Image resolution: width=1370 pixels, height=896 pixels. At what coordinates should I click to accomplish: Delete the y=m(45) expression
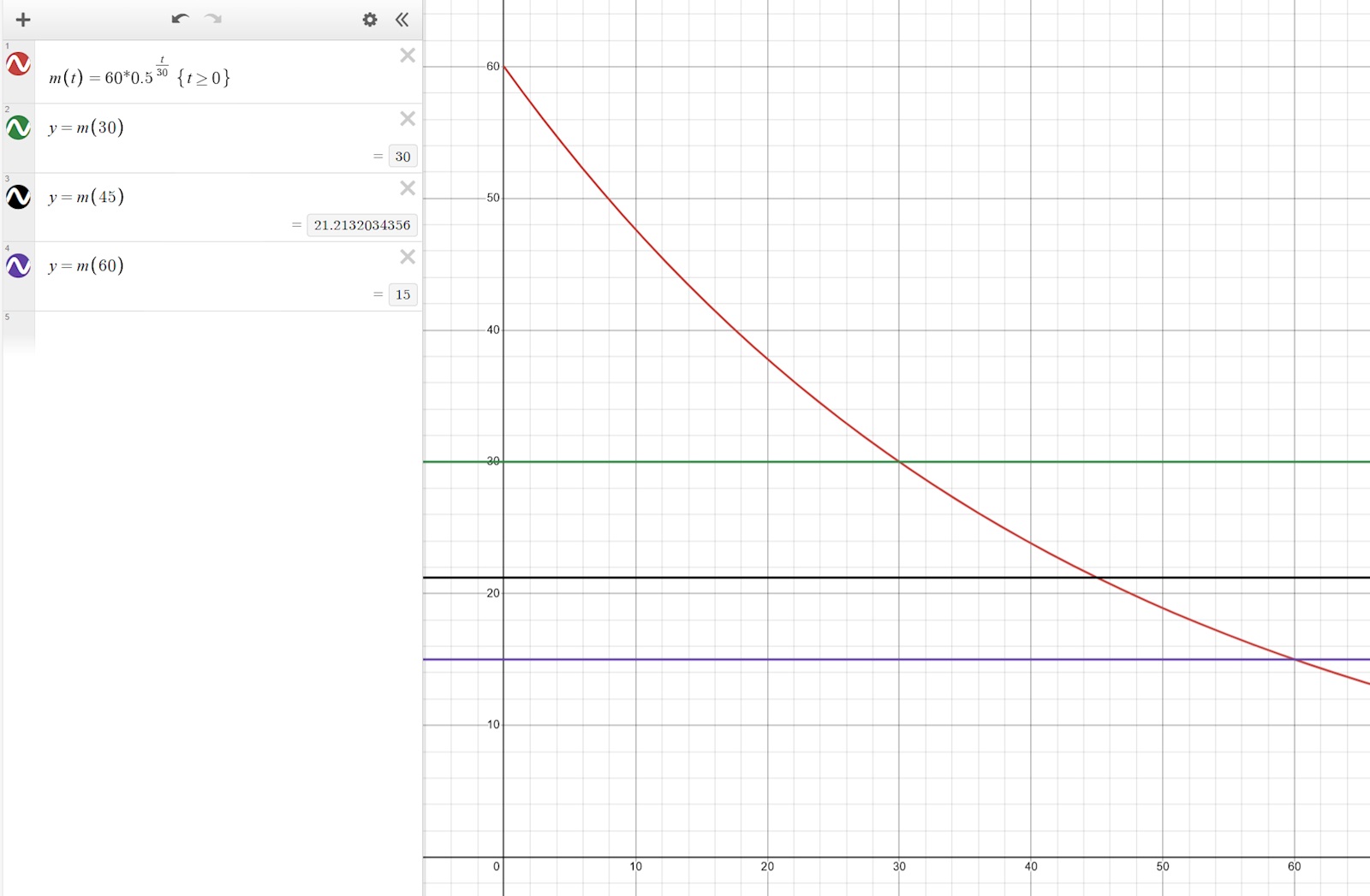(x=408, y=188)
